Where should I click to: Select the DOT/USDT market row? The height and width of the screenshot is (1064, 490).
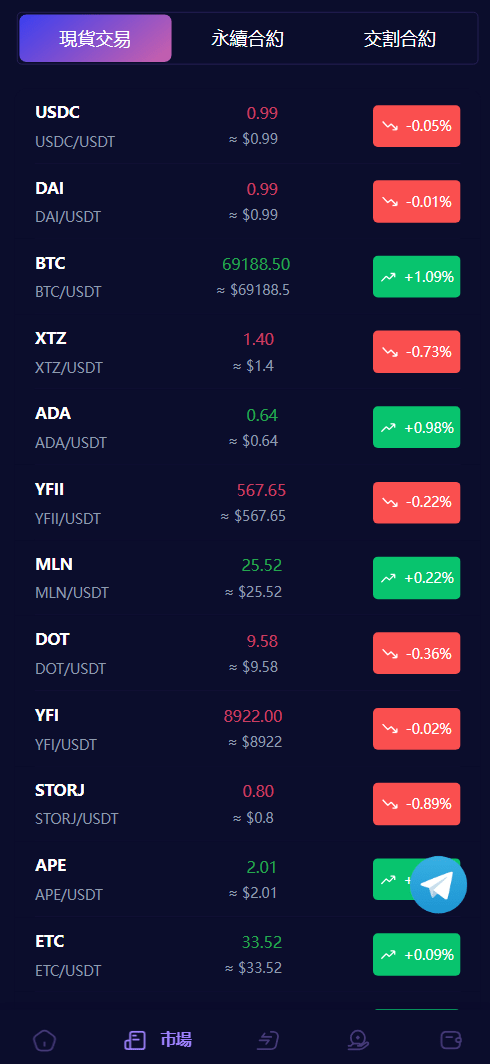pos(245,653)
